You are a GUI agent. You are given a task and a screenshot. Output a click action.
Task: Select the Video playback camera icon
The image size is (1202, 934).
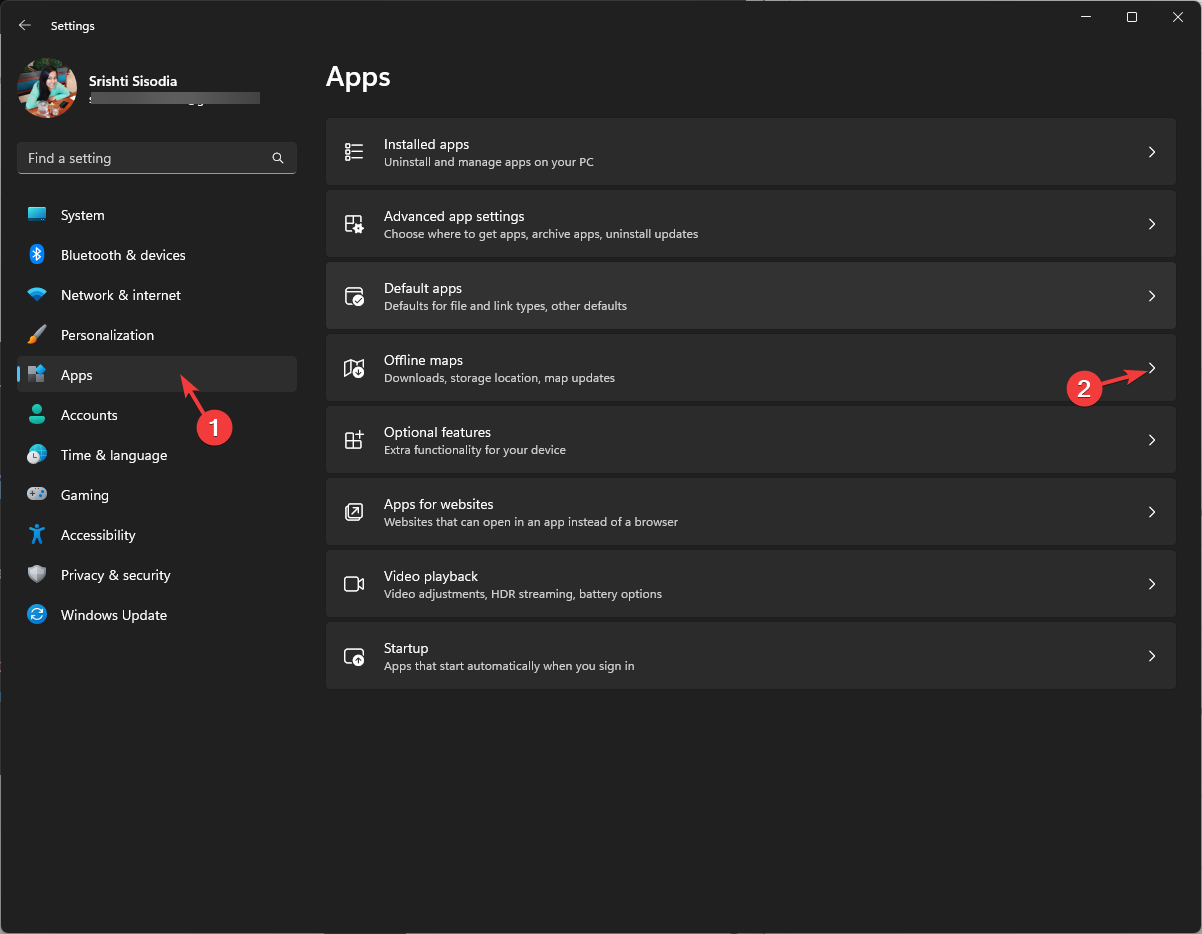point(353,584)
